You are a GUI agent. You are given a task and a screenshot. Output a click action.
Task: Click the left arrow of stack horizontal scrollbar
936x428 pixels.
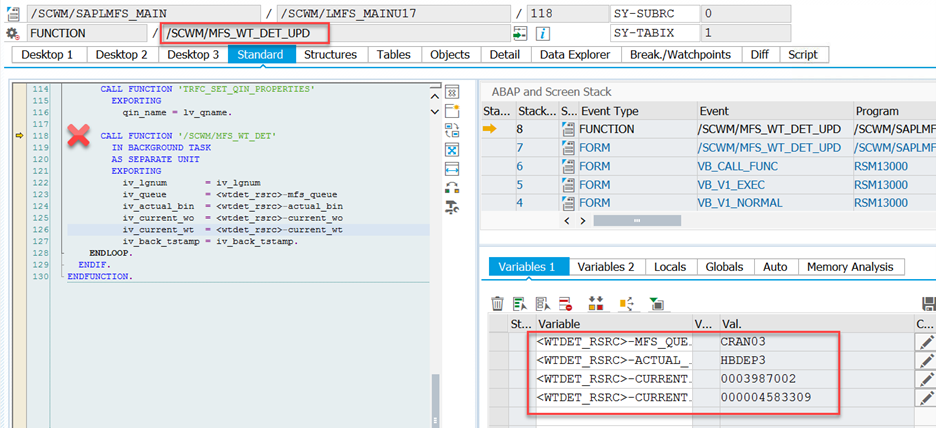tap(567, 221)
